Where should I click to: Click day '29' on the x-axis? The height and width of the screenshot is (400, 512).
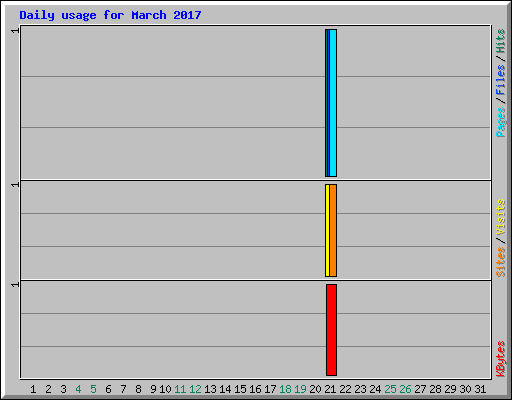pos(450,389)
